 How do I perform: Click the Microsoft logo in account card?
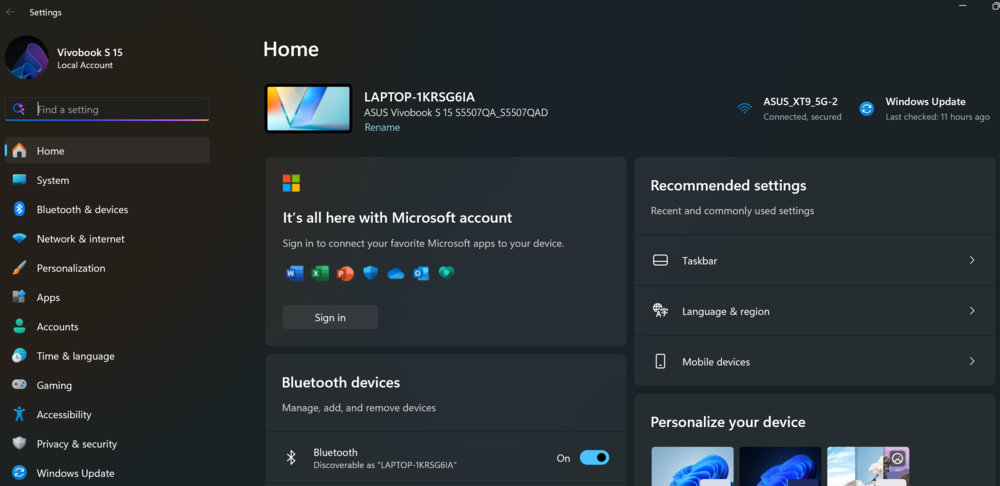click(291, 184)
